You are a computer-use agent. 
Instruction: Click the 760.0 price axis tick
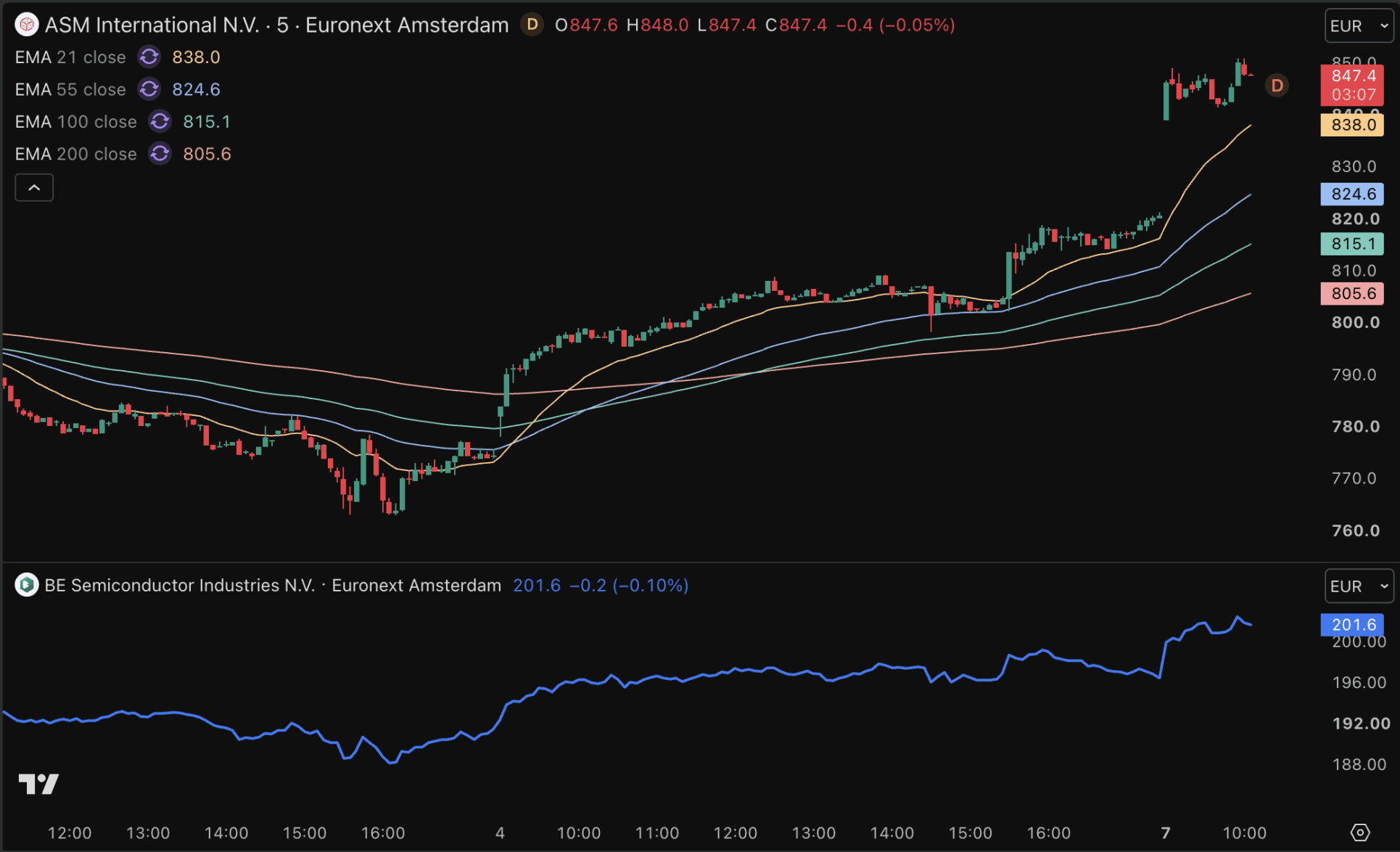[x=1355, y=531]
